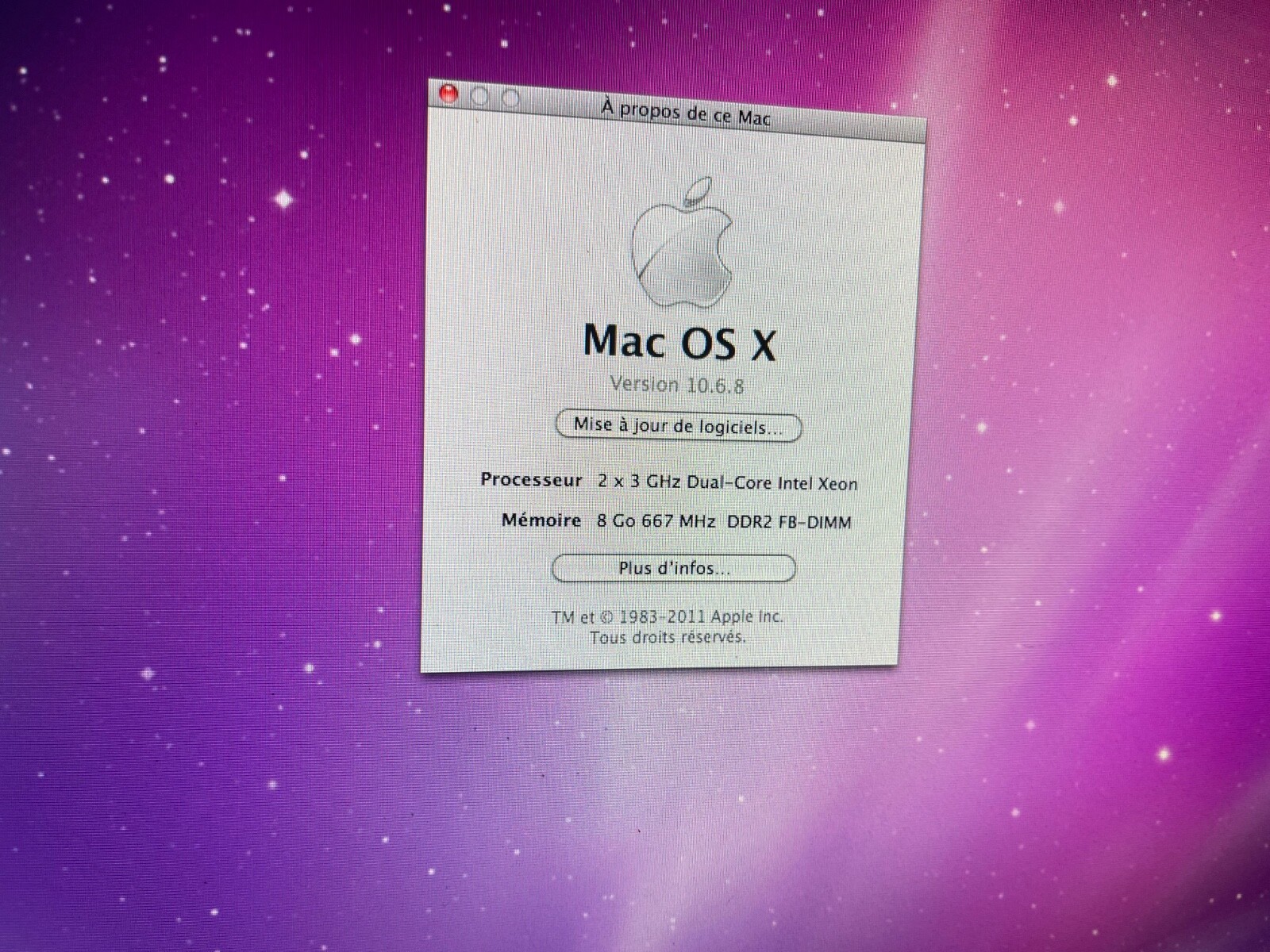The image size is (1270, 952).
Task: Click the greyed zoom button in title bar
Action: coord(511,98)
